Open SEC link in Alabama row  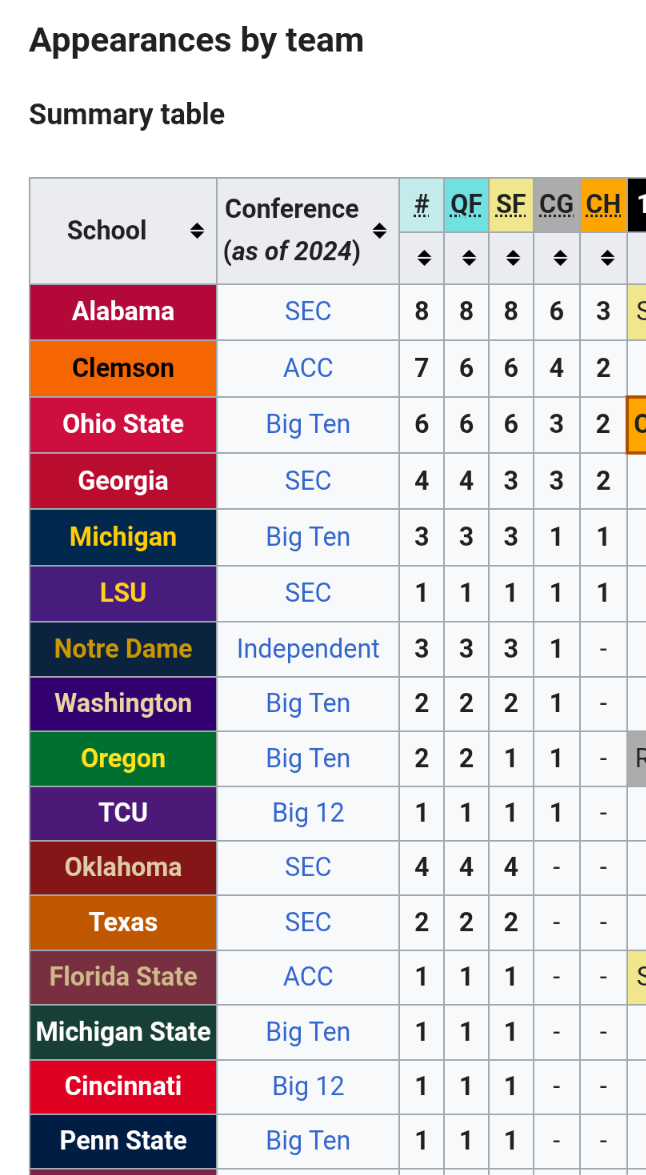(x=308, y=311)
